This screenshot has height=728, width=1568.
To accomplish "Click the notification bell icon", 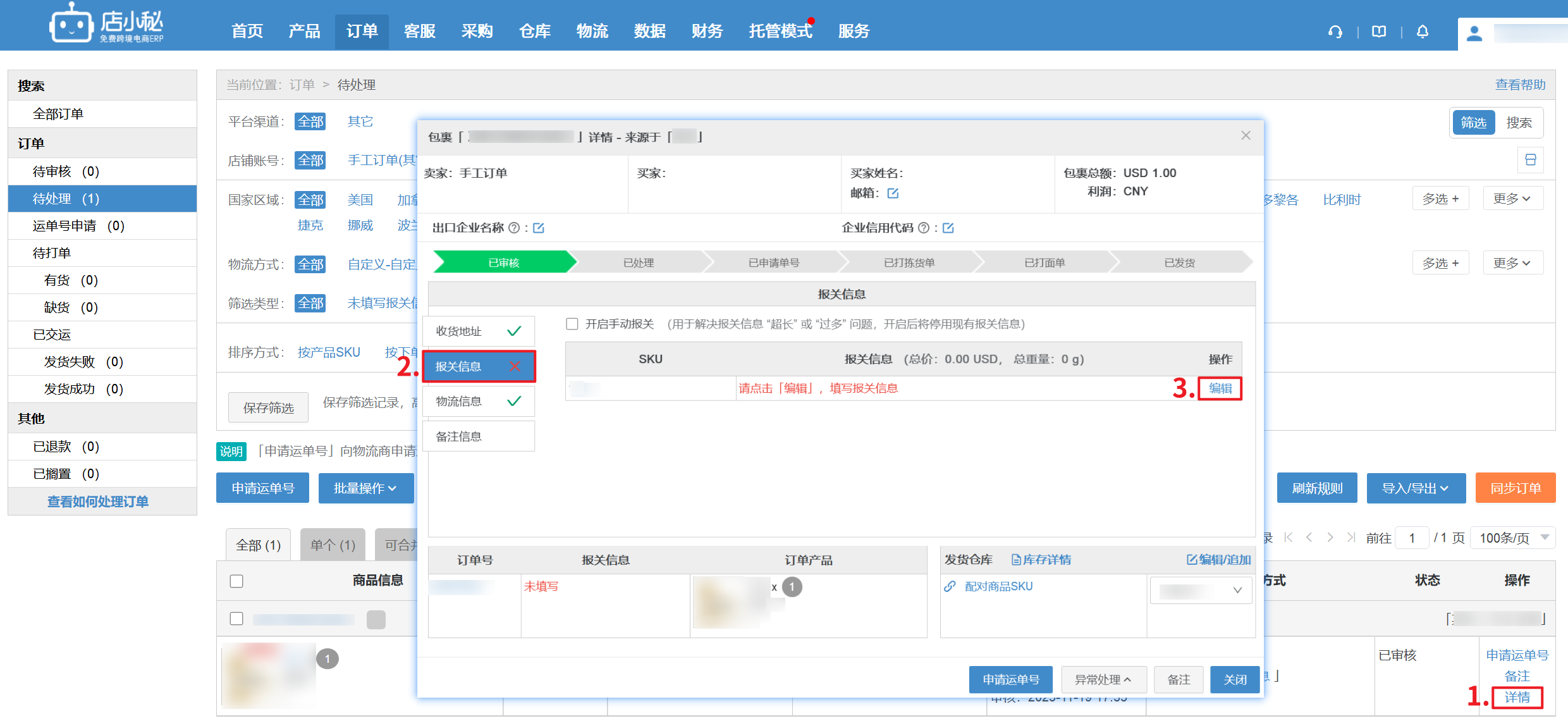I will pyautogui.click(x=1423, y=32).
